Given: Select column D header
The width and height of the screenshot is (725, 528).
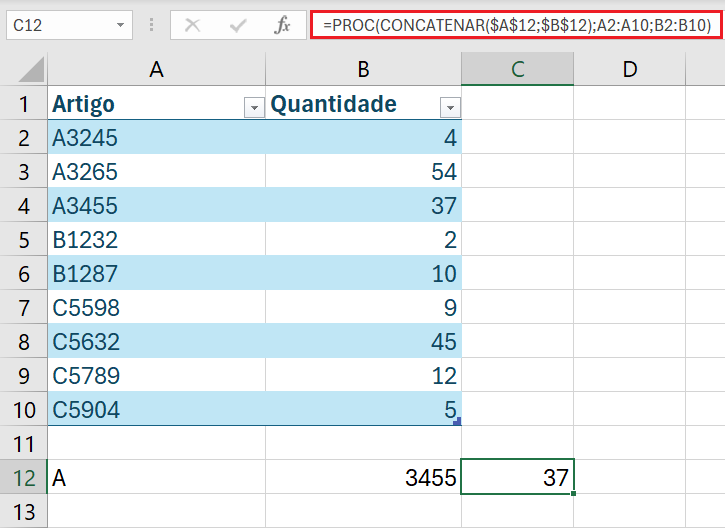Looking at the screenshot, I should coord(630,69).
